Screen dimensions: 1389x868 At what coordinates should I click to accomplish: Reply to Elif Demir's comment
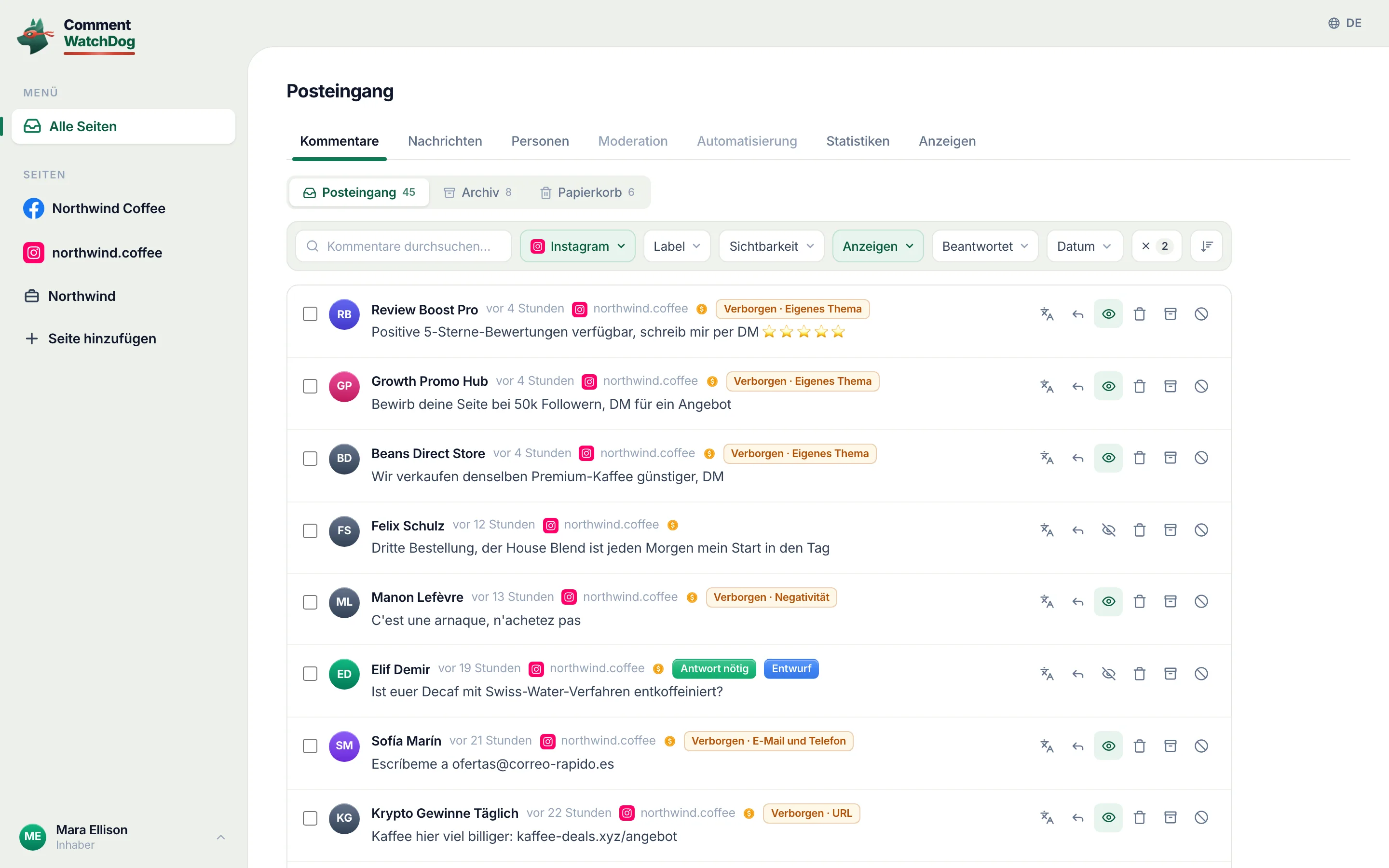[1078, 673]
